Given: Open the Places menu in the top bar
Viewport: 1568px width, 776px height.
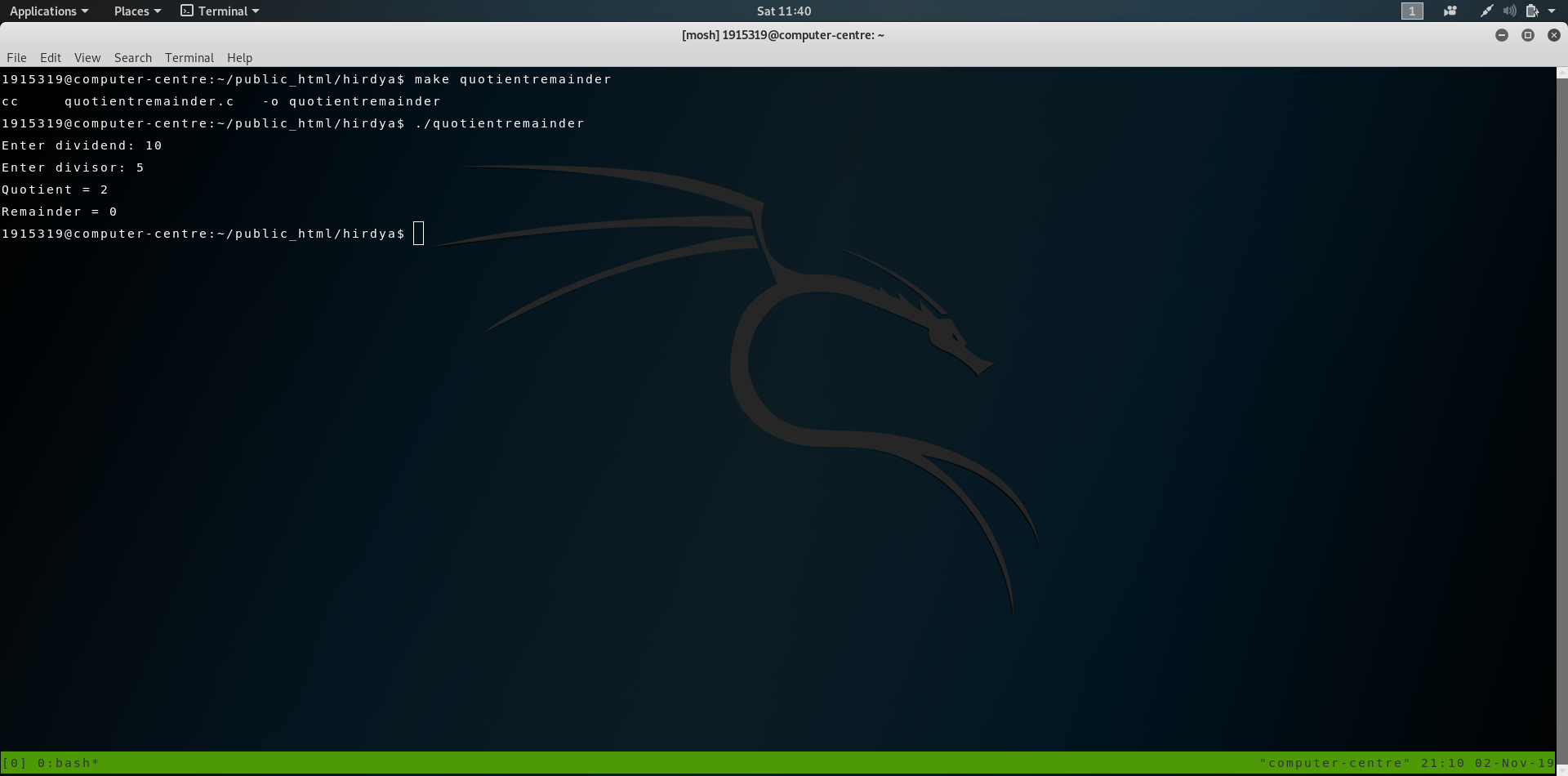Looking at the screenshot, I should (x=137, y=11).
